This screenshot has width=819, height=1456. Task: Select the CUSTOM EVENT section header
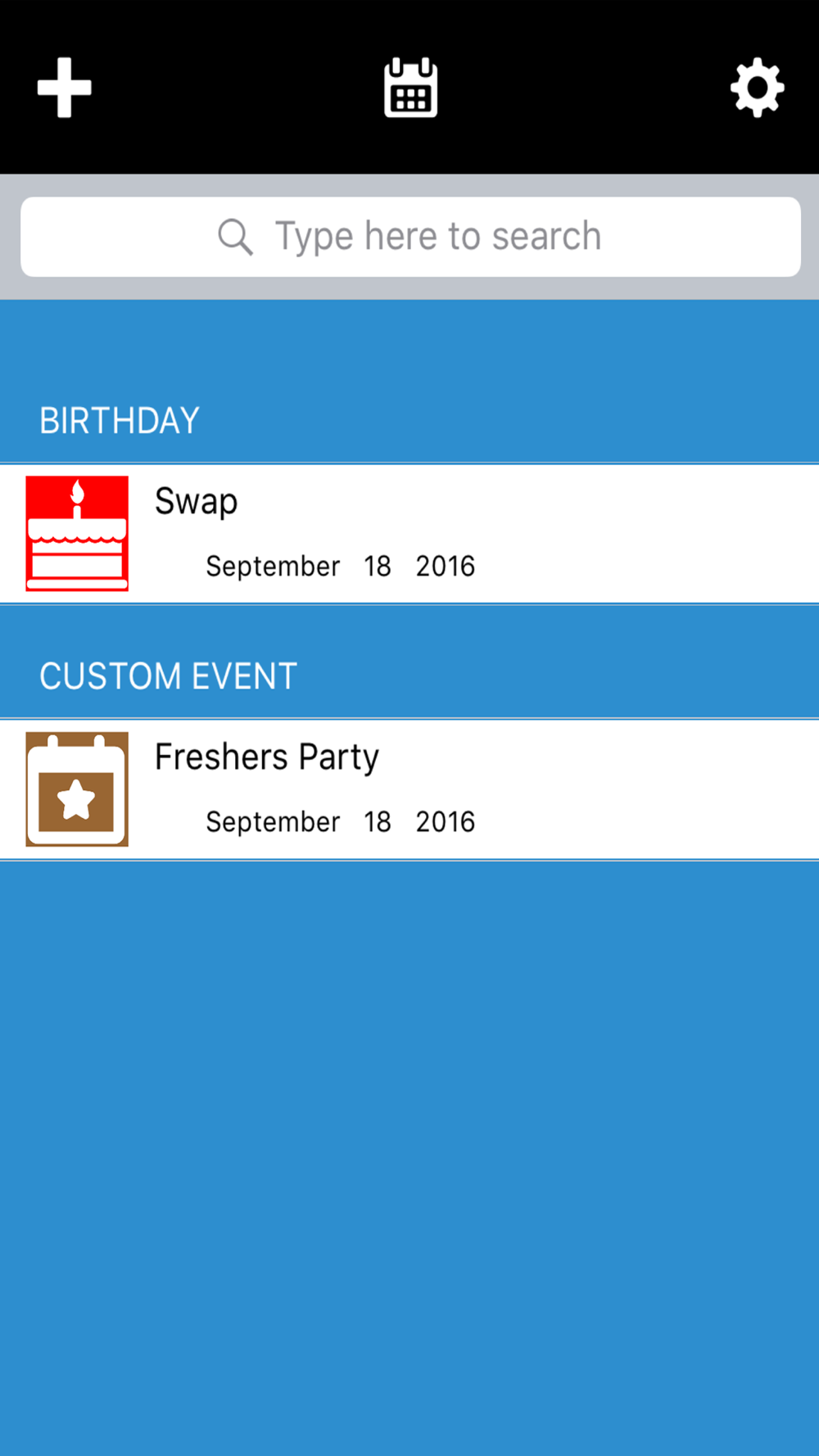coord(168,676)
